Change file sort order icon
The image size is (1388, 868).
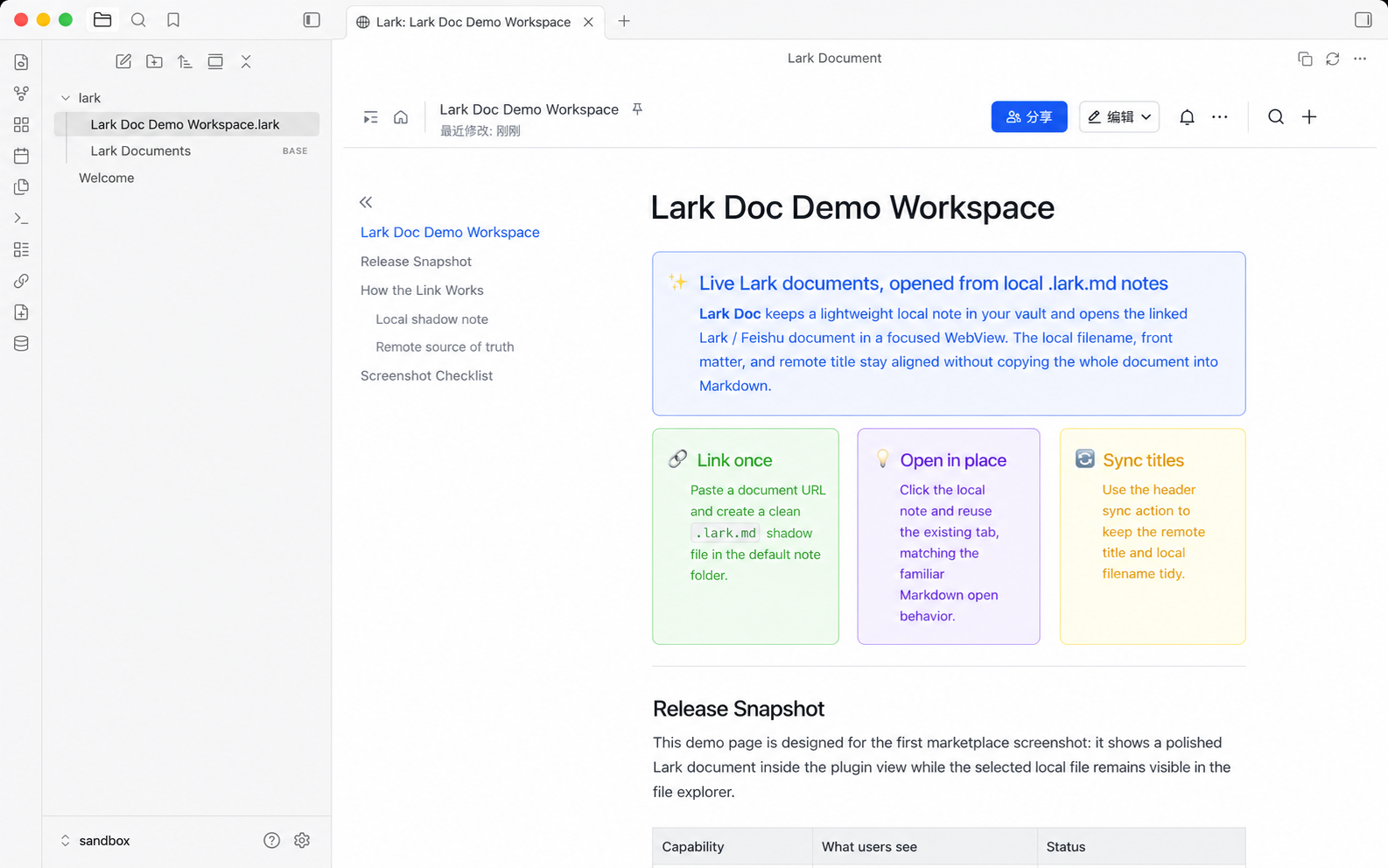[185, 61]
